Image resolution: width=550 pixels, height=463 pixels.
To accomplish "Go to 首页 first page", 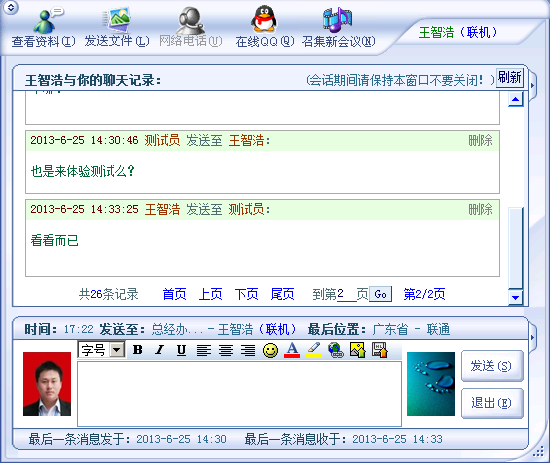I will (x=174, y=294).
